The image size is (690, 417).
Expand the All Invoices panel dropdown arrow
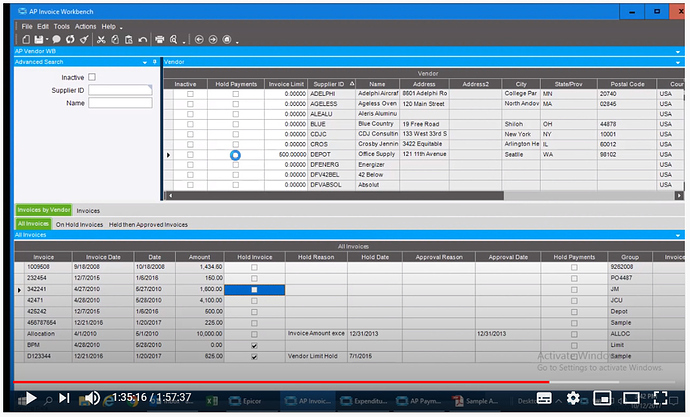pyautogui.click(x=680, y=234)
